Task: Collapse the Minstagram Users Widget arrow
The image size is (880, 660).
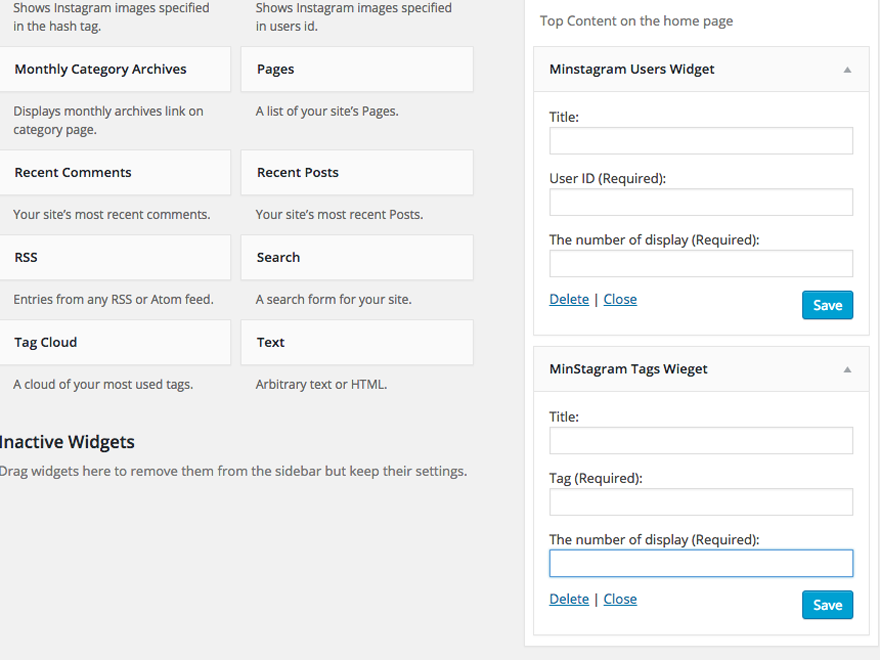Action: click(847, 70)
